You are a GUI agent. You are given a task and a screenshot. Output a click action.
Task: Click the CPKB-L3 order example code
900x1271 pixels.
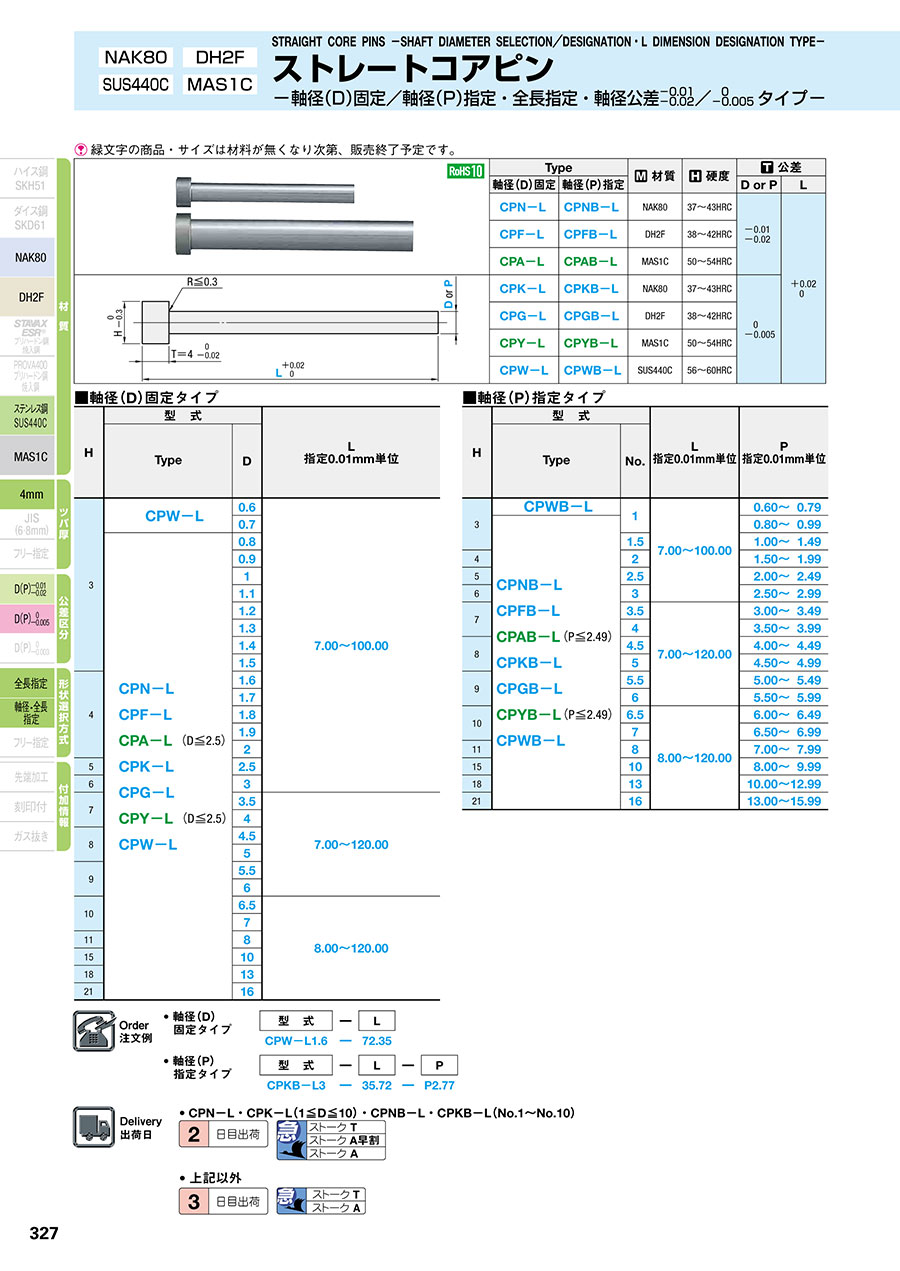pyautogui.click(x=296, y=1085)
